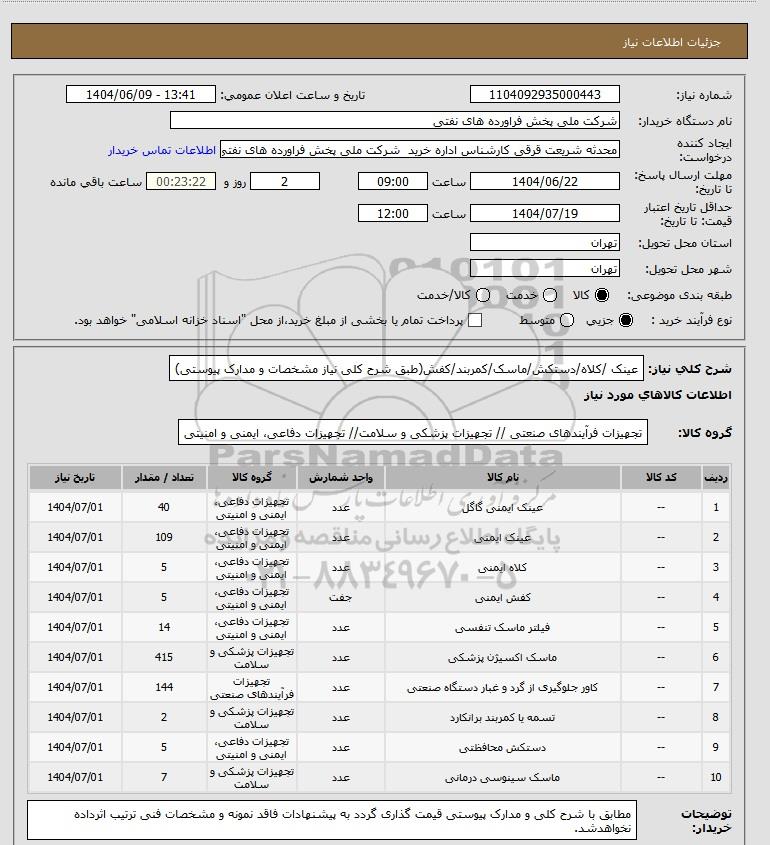This screenshot has height=845, width=770.
Task: Click the response deadline date 1404/06/22
Action: [545, 182]
